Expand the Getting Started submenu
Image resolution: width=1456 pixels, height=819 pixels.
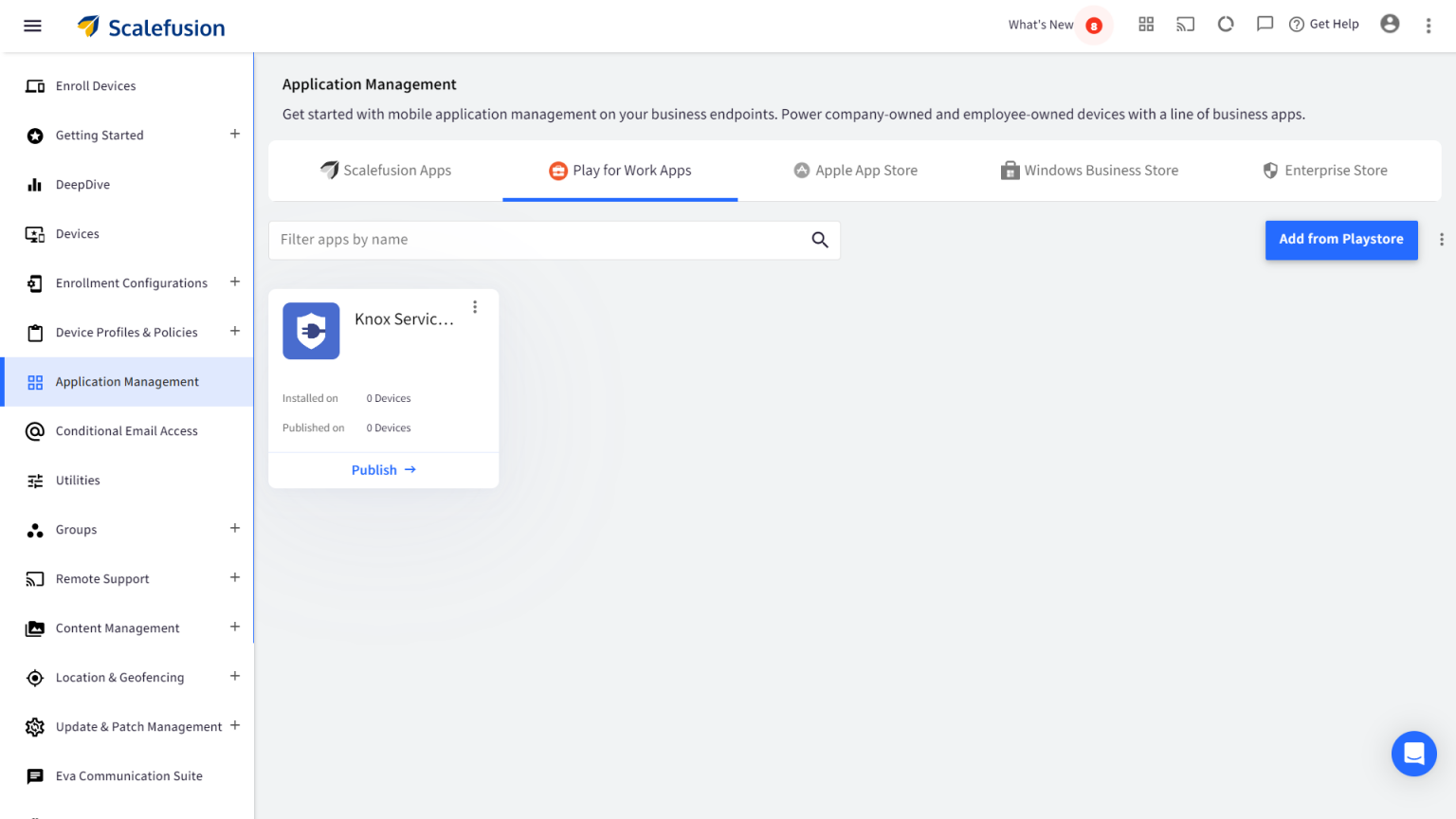tap(234, 135)
